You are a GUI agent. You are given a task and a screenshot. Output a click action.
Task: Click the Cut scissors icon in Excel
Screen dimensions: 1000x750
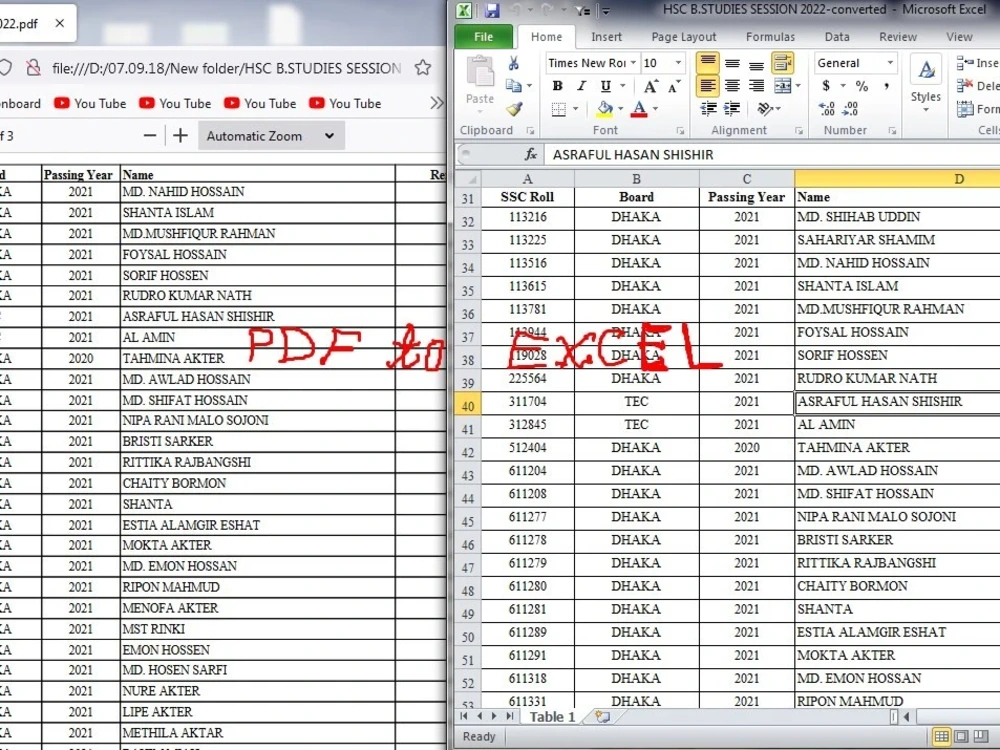click(513, 63)
